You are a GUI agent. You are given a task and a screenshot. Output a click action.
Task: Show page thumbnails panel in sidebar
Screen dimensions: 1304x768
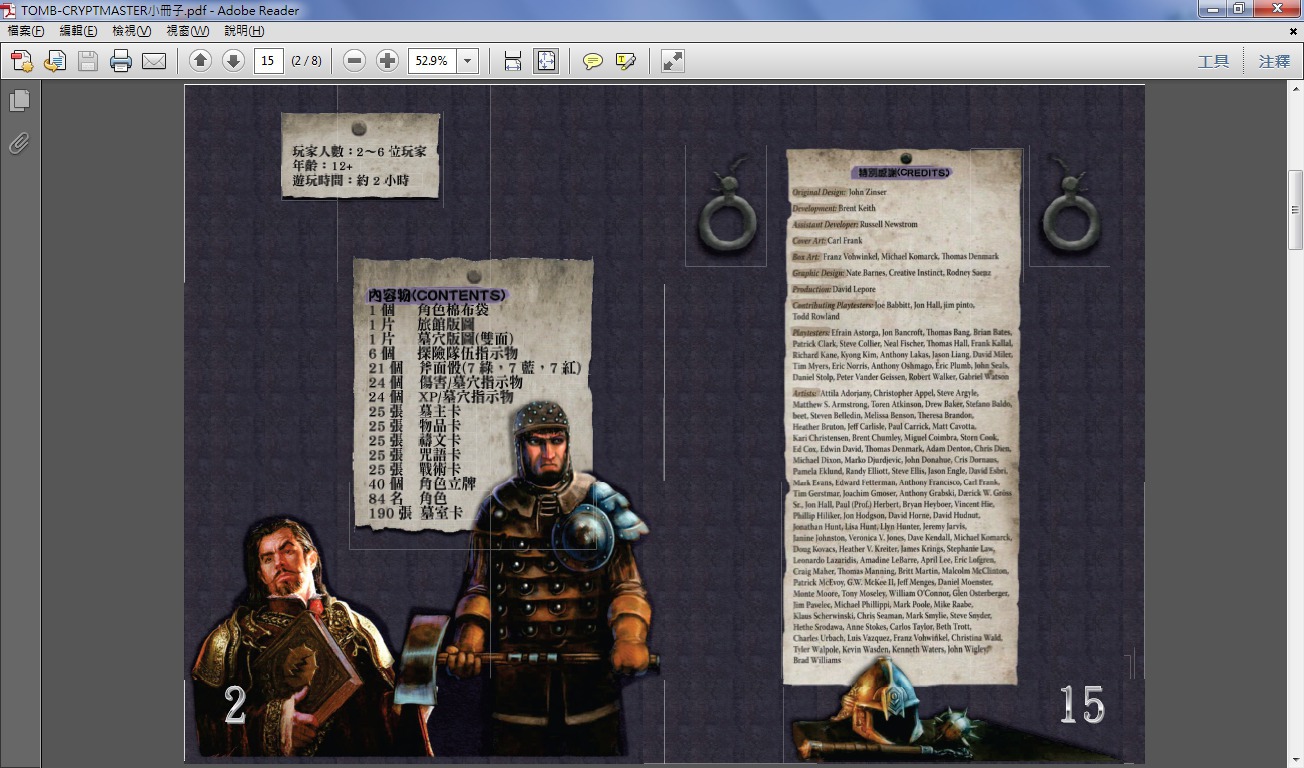click(x=19, y=101)
